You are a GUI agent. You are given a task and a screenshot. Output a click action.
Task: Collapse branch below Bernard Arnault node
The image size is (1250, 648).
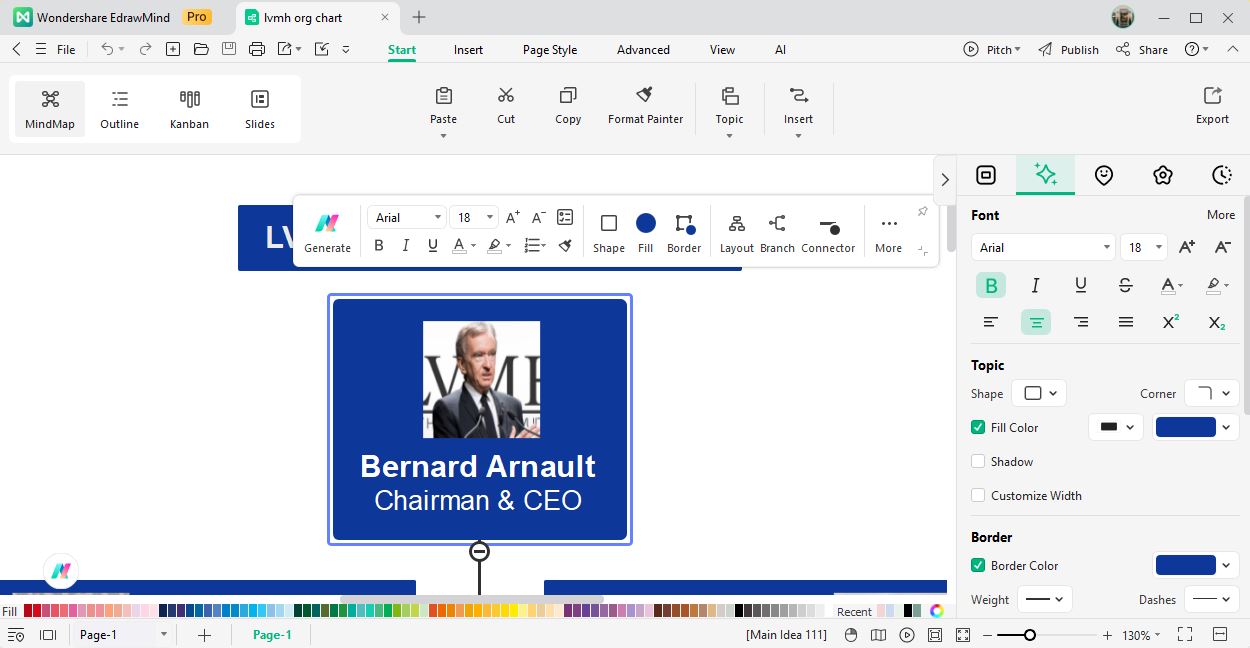point(479,551)
